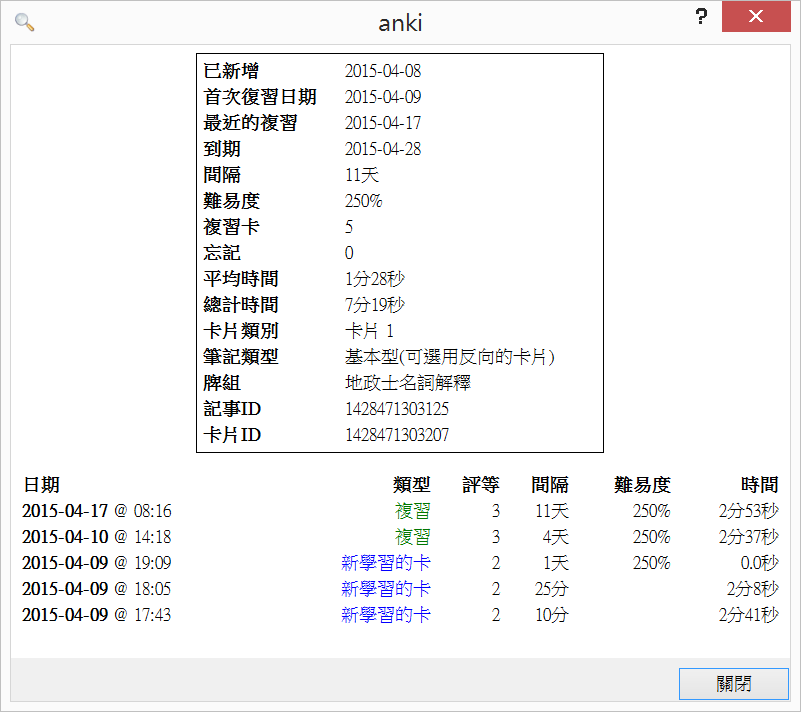
Task: Click the interval value 11天 in the info box
Action: 362,175
